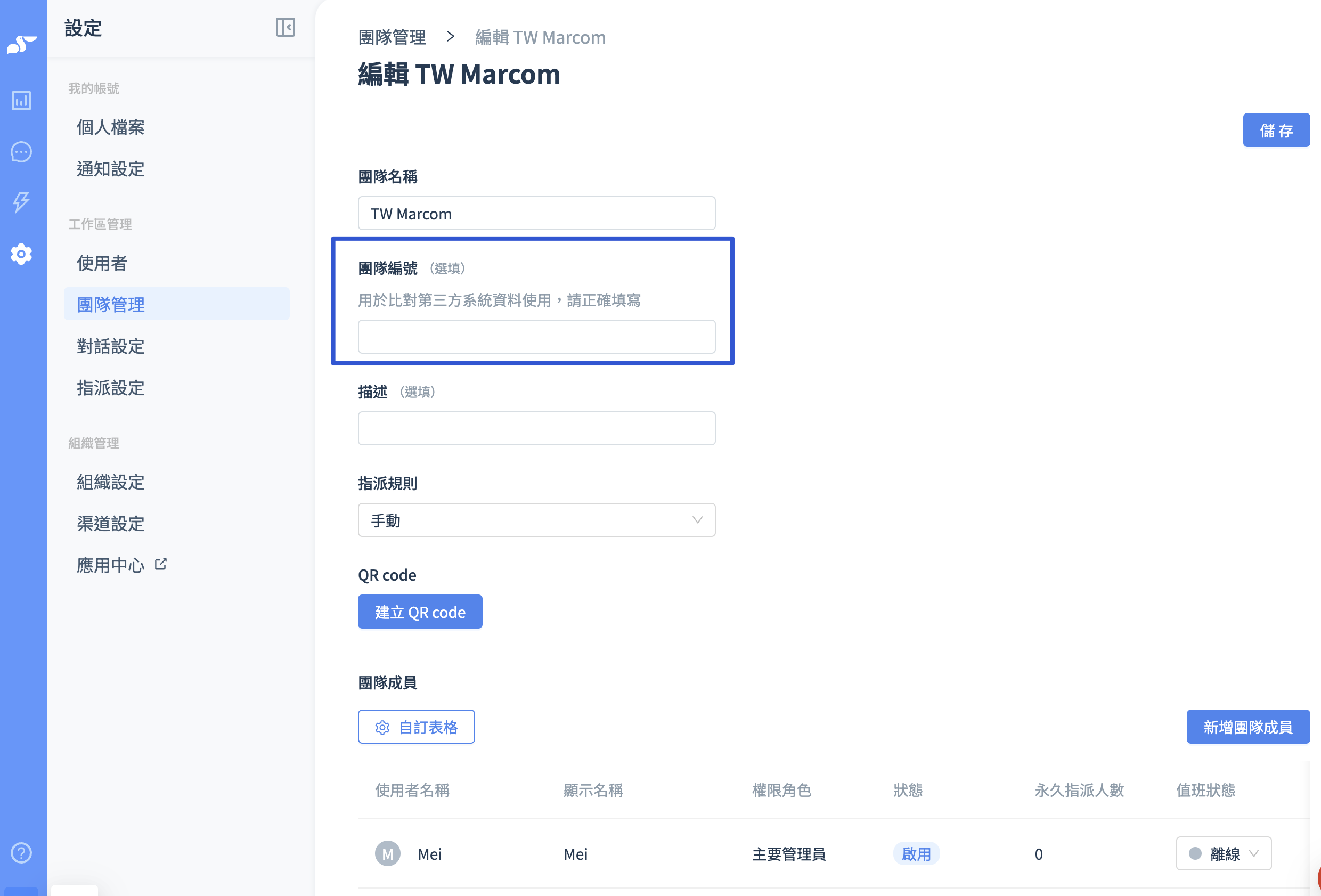Collapse the 設定 side panel
This screenshot has width=1321, height=896.
tap(285, 27)
